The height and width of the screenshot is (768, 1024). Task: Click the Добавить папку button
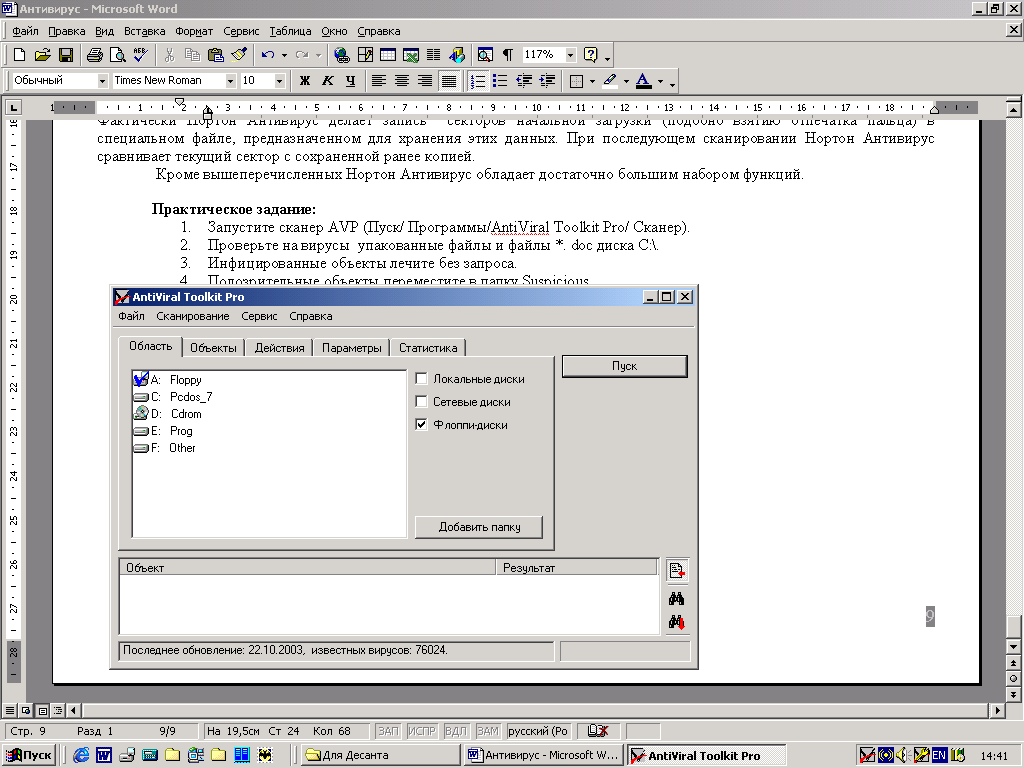(x=479, y=527)
